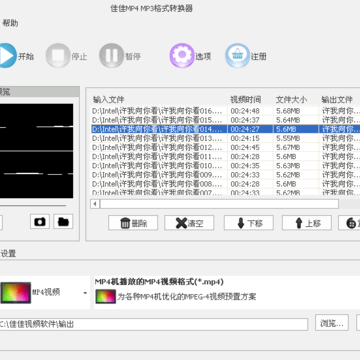Open the 注册 register basket icon
The image size is (360, 360).
246,56
